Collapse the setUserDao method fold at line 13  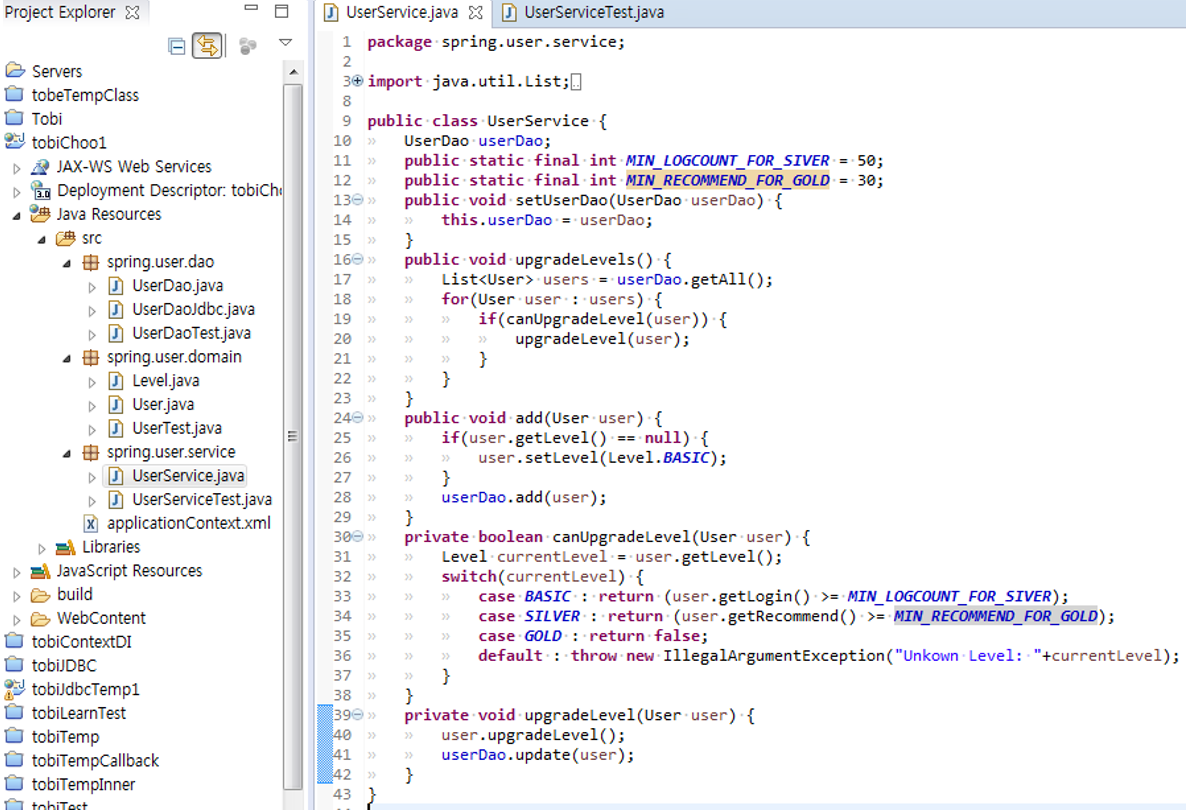coord(357,200)
